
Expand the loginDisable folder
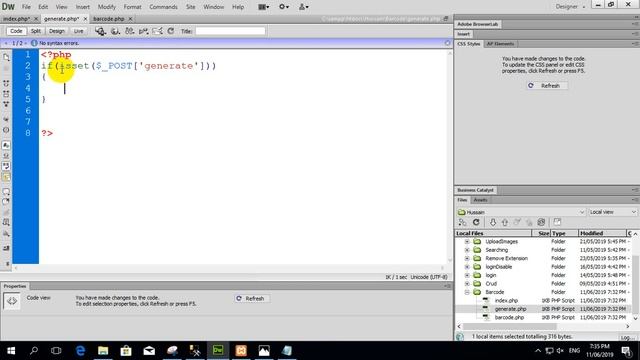click(x=467, y=267)
